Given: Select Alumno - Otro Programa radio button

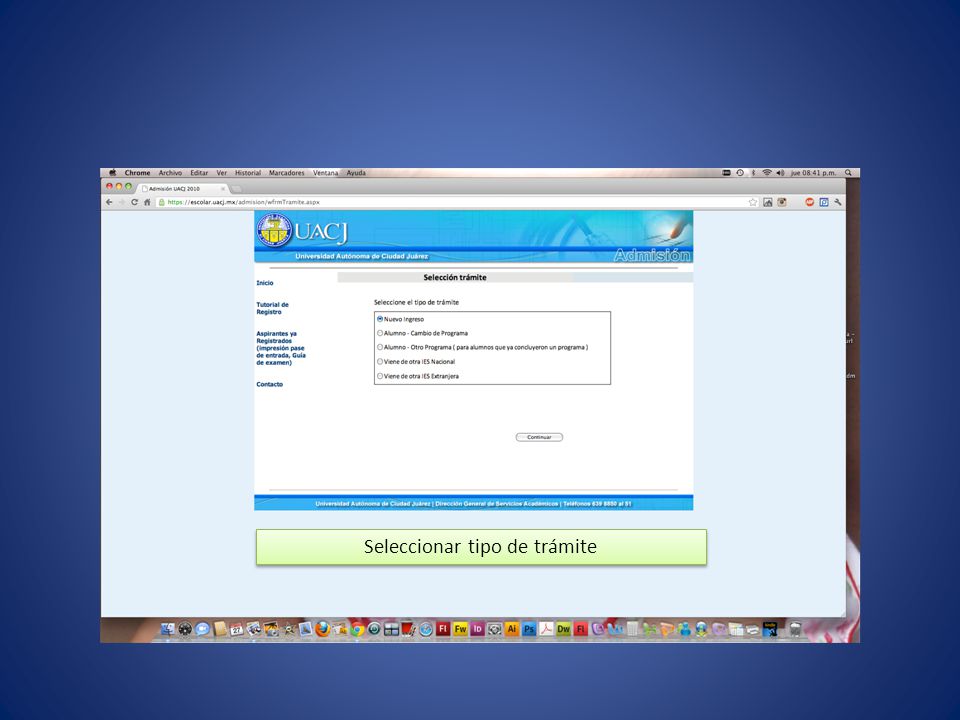Looking at the screenshot, I should click(x=380, y=347).
